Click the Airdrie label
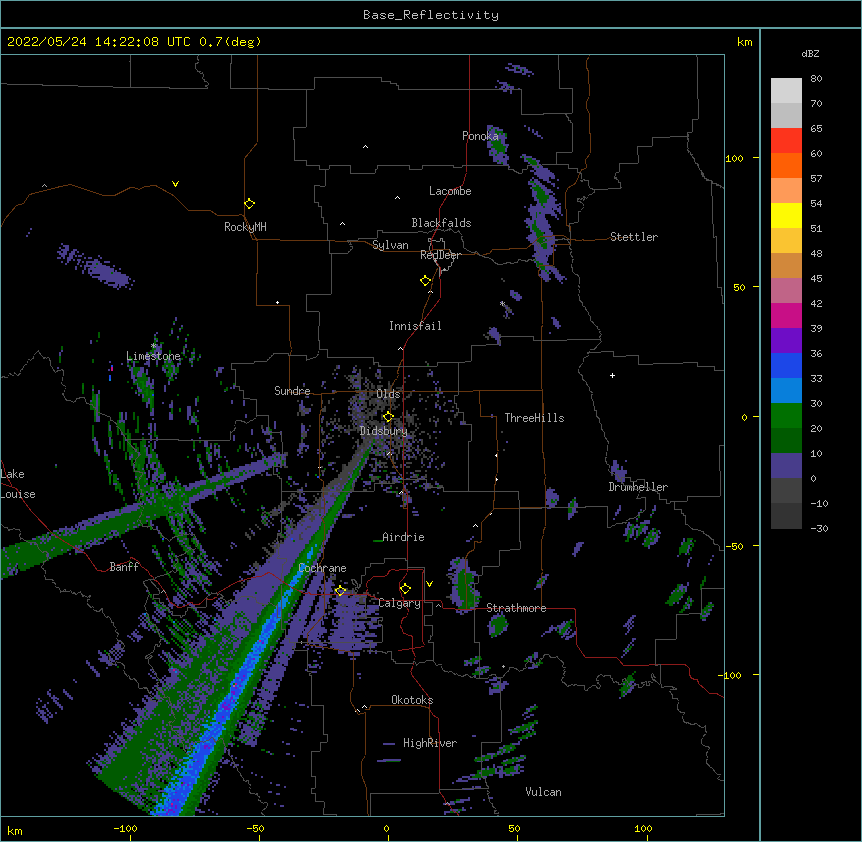 [x=403, y=537]
